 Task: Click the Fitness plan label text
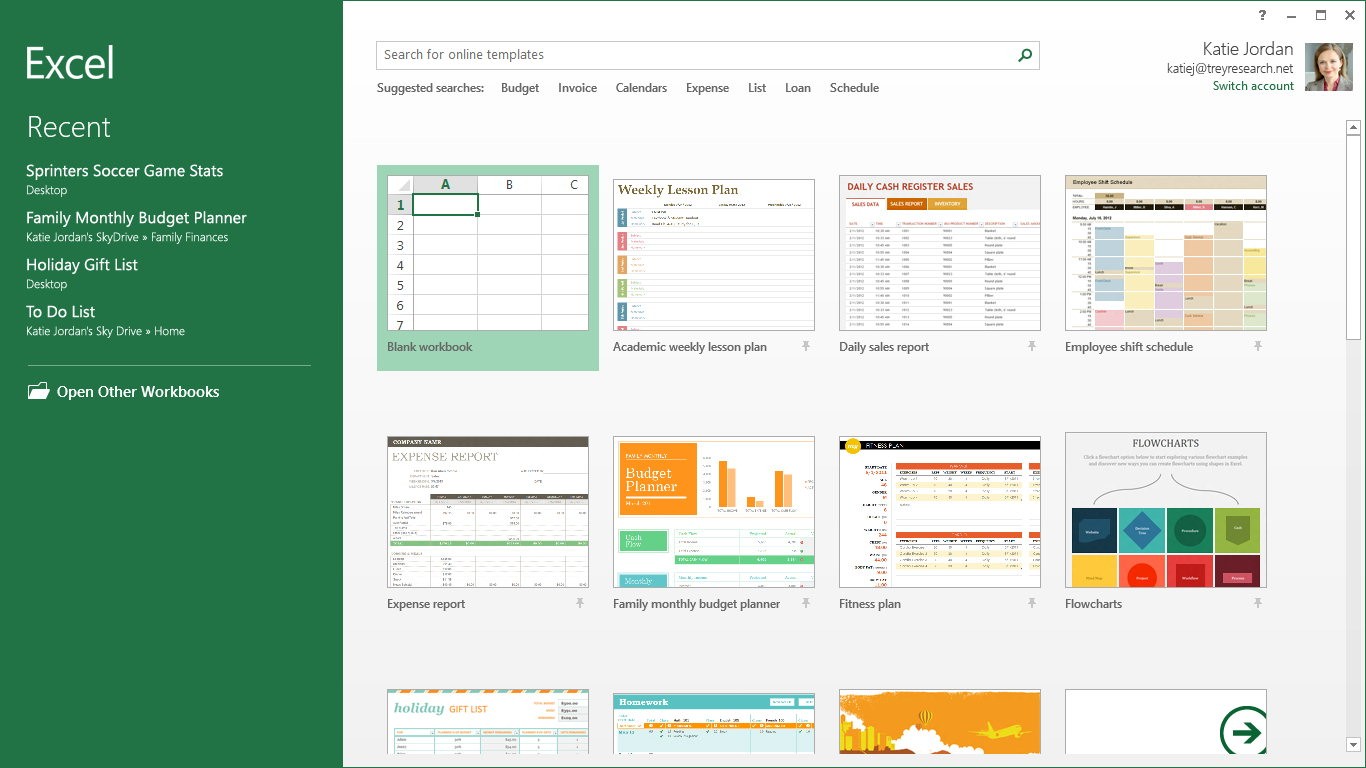[x=870, y=604]
